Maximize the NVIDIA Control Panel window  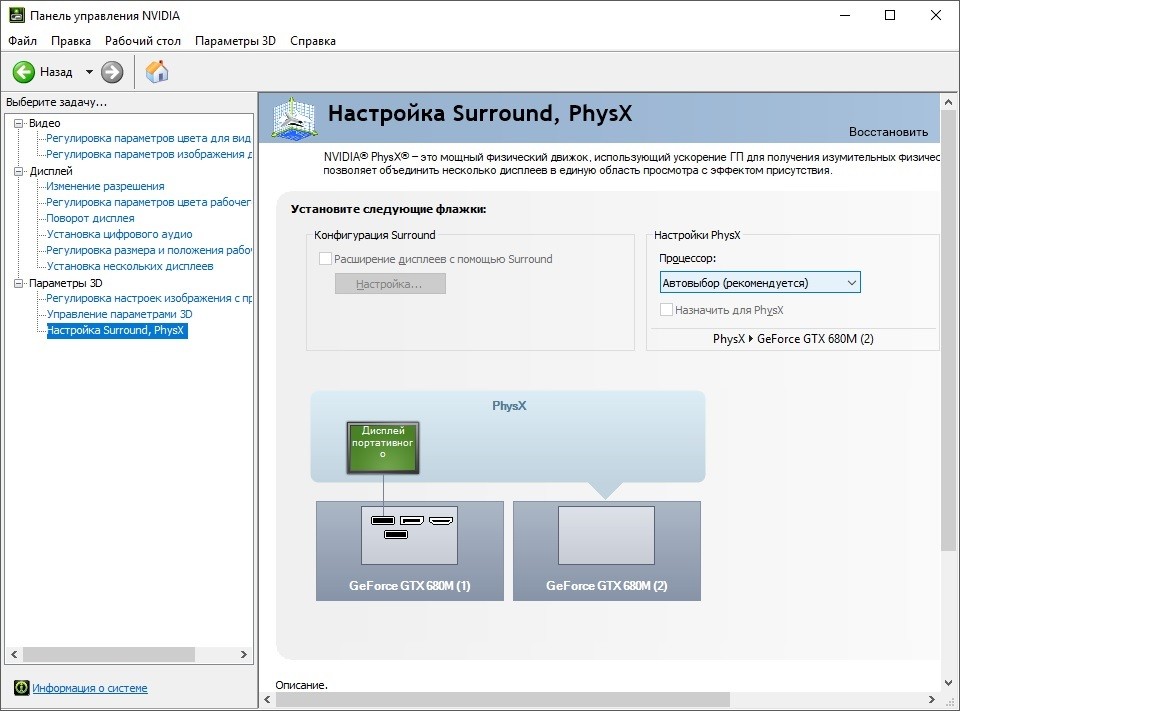(x=890, y=15)
